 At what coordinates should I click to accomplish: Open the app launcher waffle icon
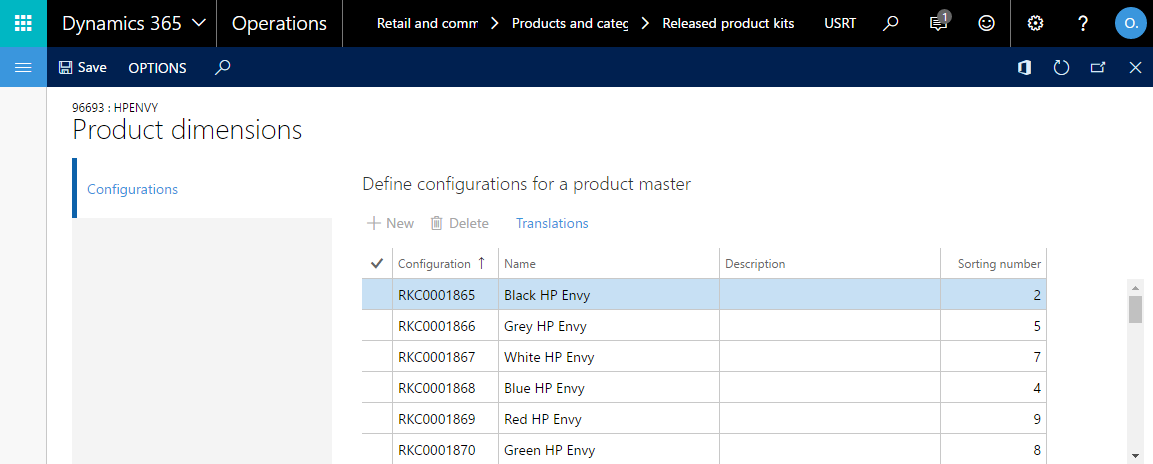pyautogui.click(x=24, y=24)
